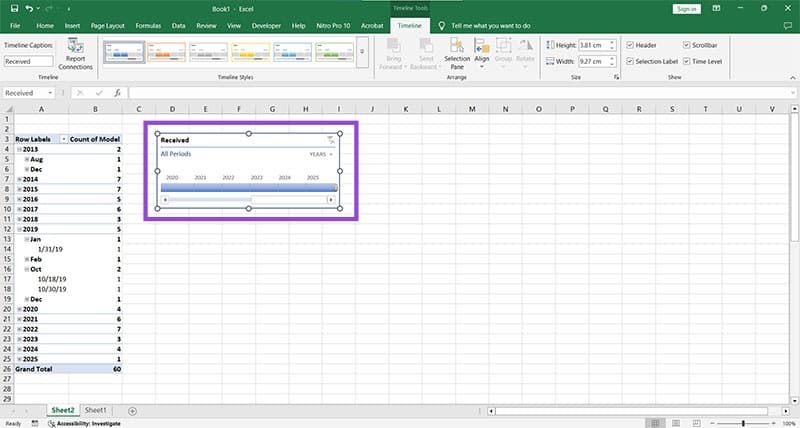The height and width of the screenshot is (428, 800).
Task: Toggle the Selection Label checkbox
Action: pyautogui.click(x=629, y=61)
